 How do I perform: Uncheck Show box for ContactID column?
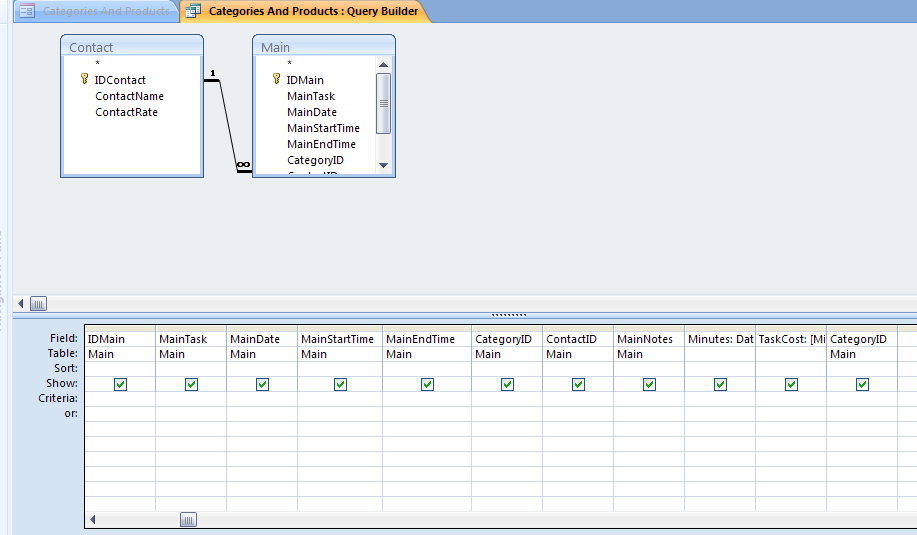point(578,384)
